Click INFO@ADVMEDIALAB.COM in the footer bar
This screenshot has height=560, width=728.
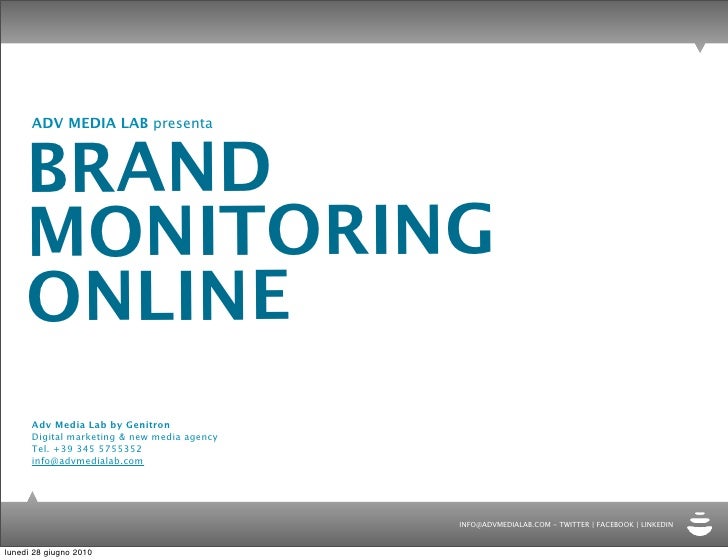coord(505,524)
